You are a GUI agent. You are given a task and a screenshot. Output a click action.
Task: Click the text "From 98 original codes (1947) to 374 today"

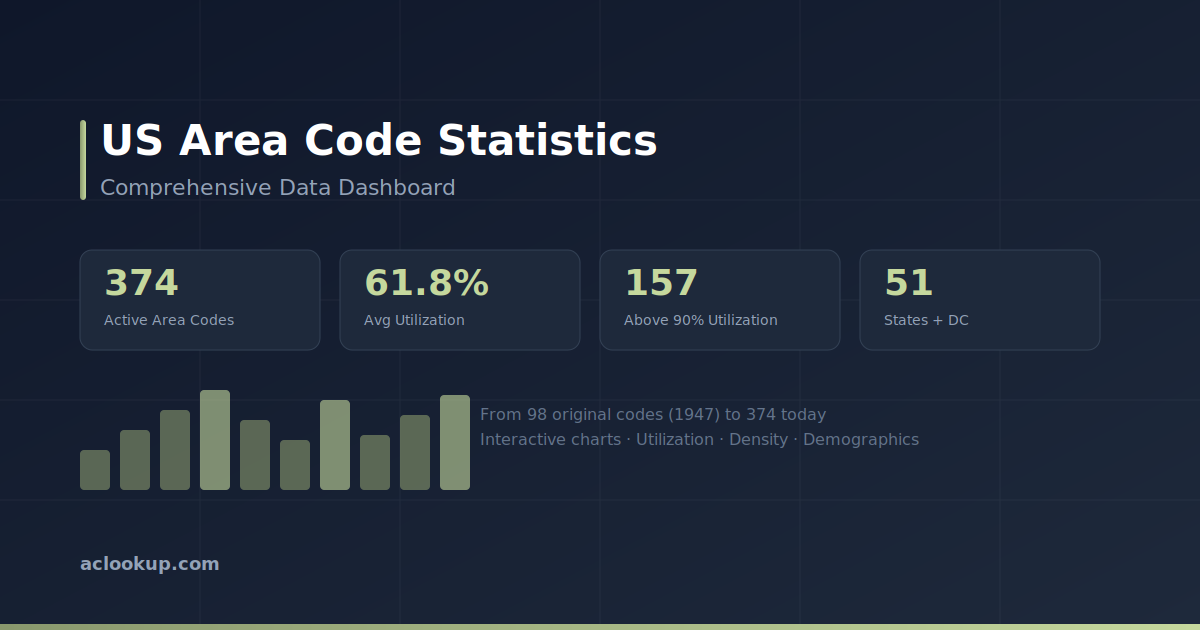[x=653, y=415]
